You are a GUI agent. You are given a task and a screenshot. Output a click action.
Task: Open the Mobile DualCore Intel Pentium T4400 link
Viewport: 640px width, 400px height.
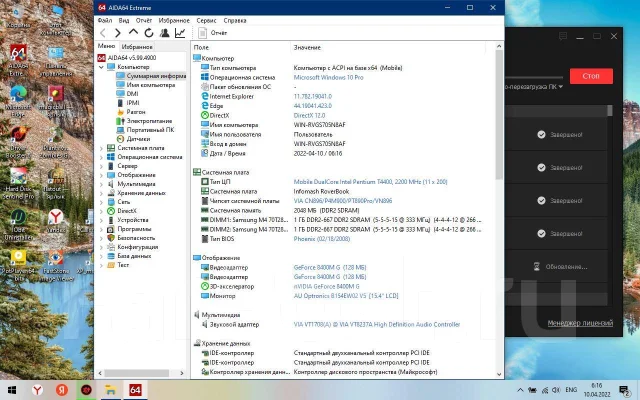(x=370, y=182)
